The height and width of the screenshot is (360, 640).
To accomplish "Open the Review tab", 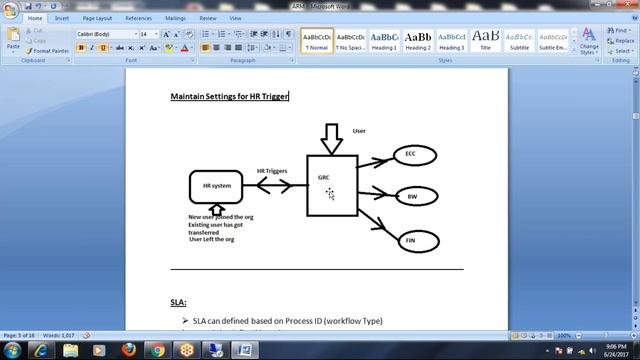I will (x=208, y=18).
